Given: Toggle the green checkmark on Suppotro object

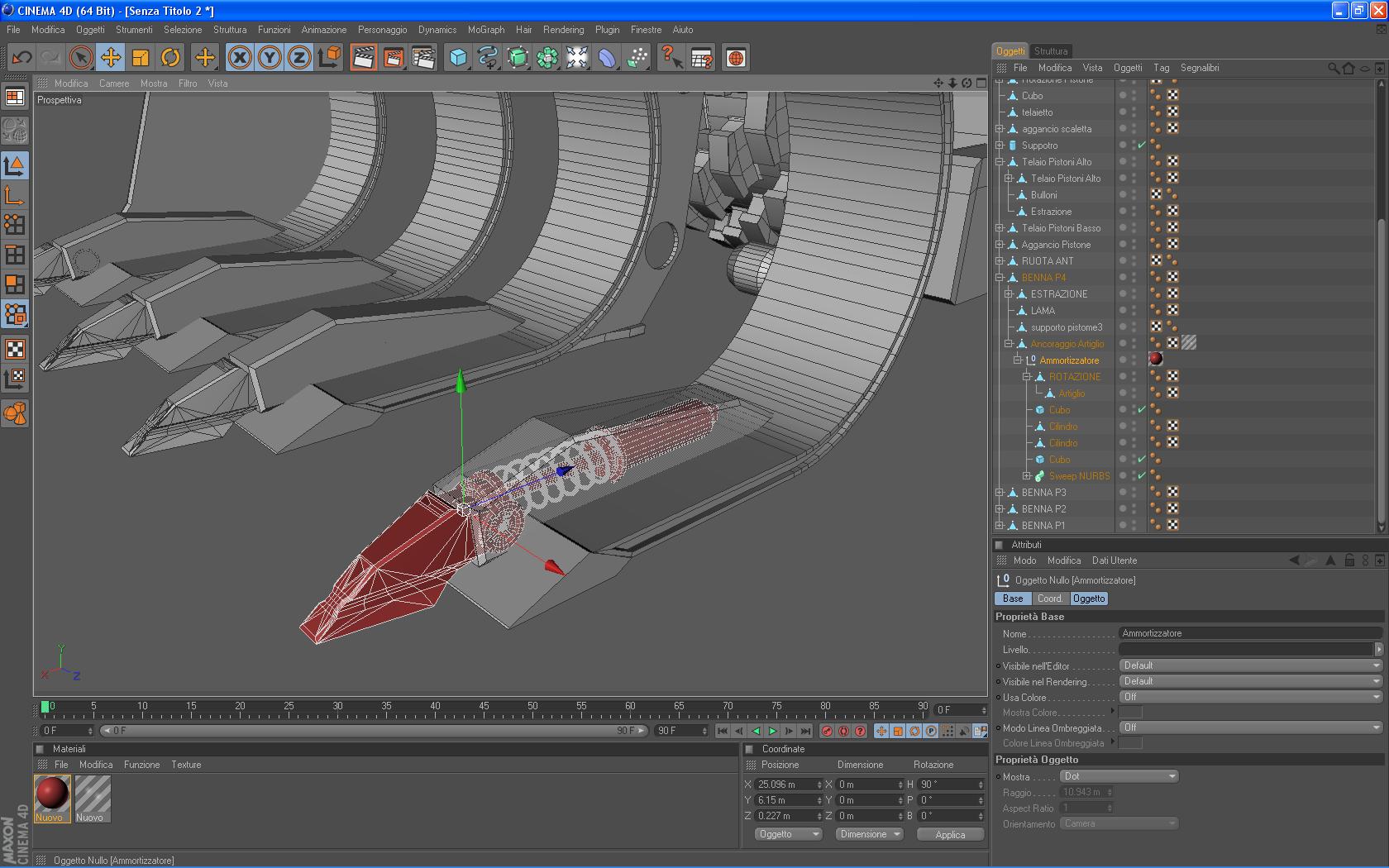Looking at the screenshot, I should (x=1142, y=145).
